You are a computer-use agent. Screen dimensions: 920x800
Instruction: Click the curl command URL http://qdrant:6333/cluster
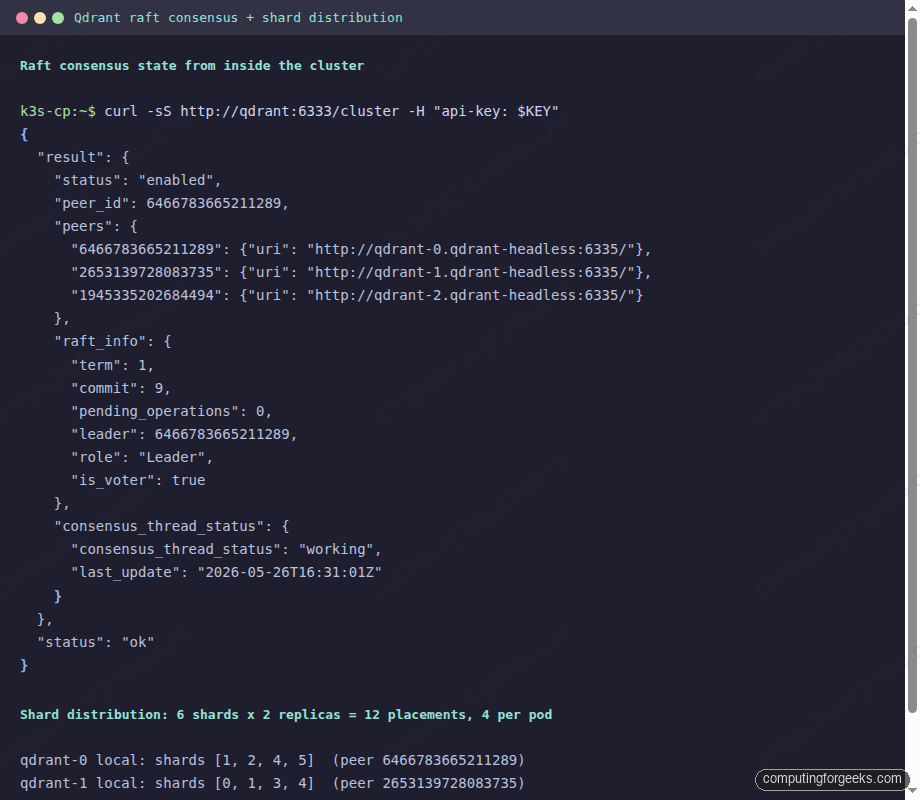289,112
